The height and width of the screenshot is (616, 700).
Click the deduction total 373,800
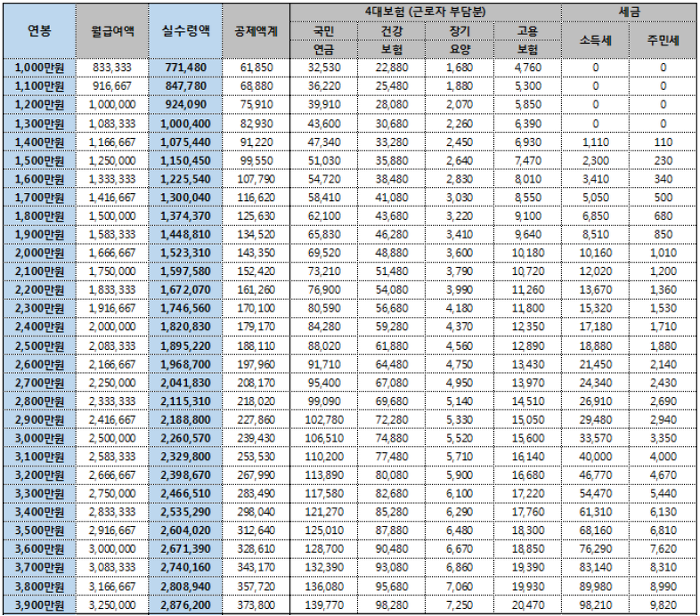[x=256, y=606]
